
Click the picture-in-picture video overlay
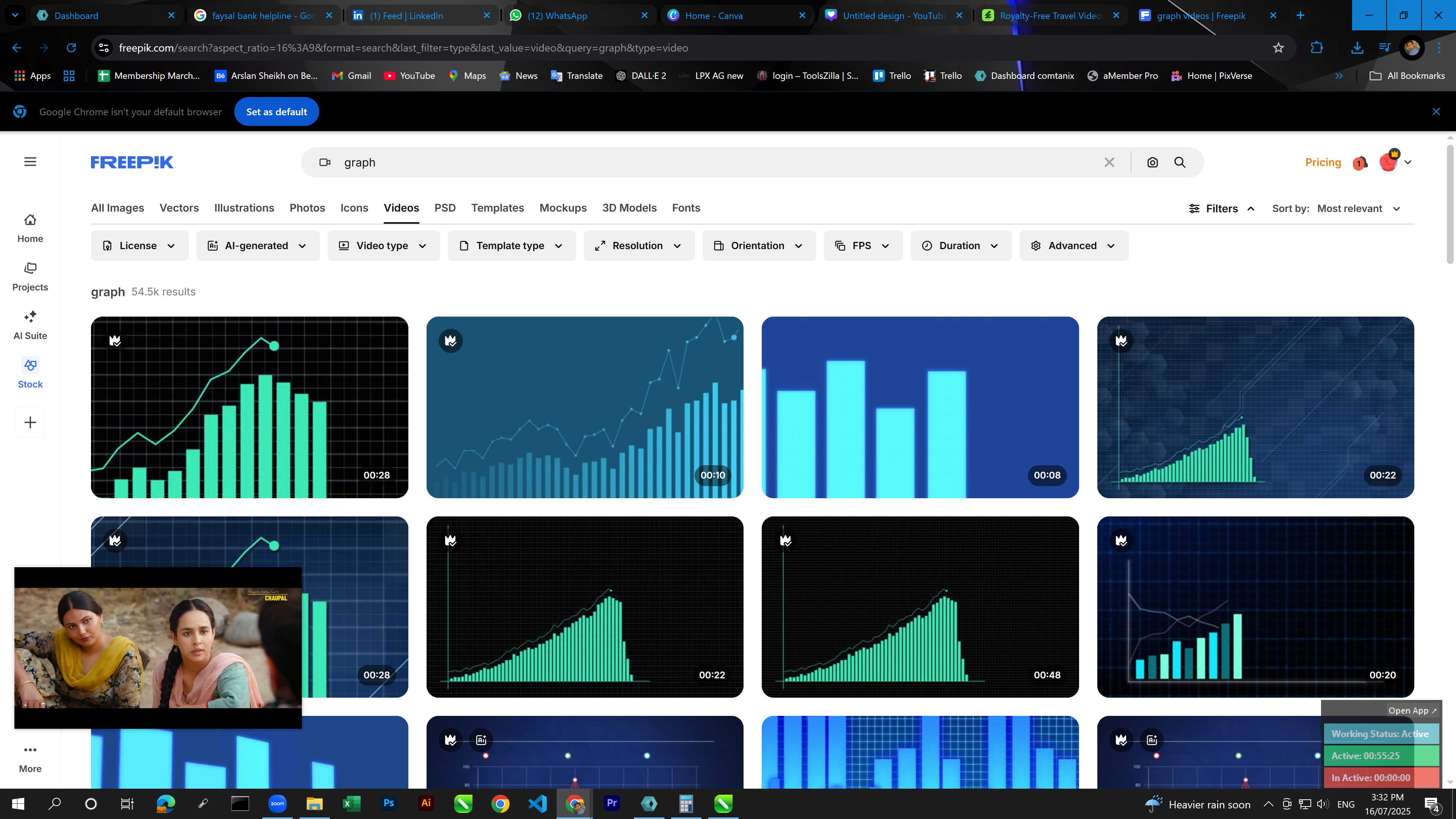coord(158,648)
